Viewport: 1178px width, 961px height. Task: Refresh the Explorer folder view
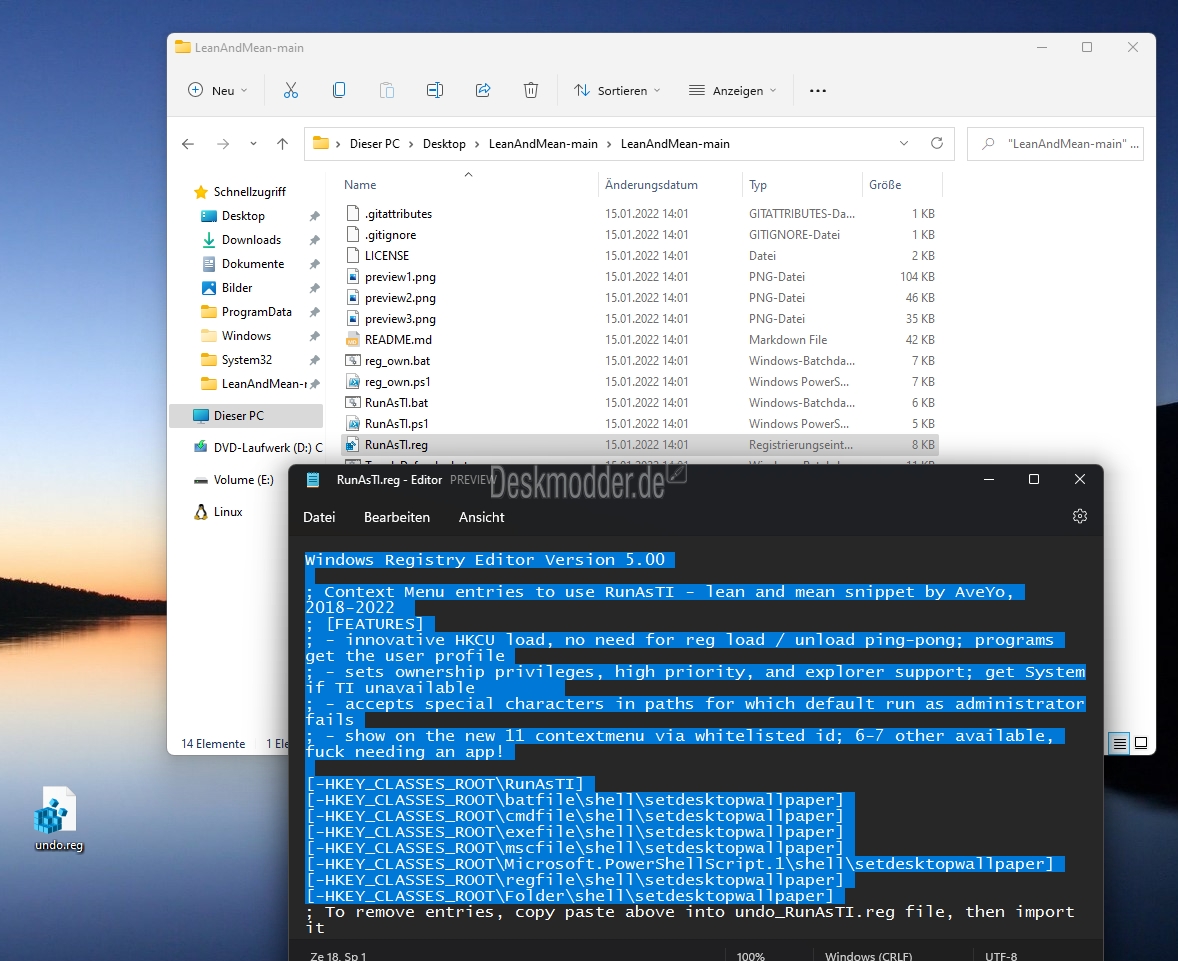point(937,143)
